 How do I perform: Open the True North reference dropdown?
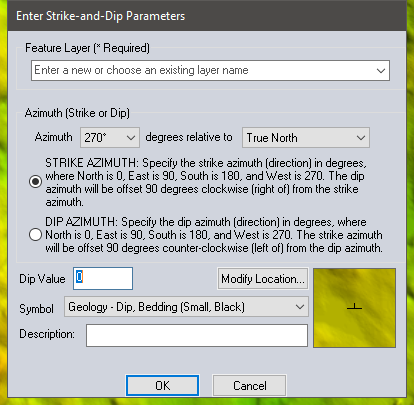pyautogui.click(x=306, y=137)
